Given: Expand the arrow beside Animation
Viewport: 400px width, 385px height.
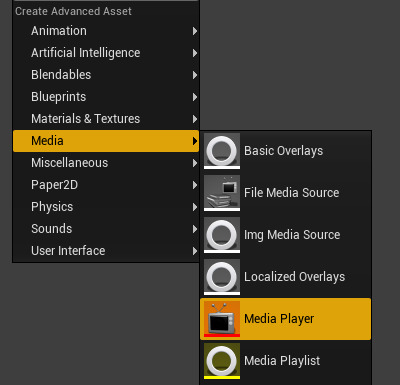Looking at the screenshot, I should (195, 31).
